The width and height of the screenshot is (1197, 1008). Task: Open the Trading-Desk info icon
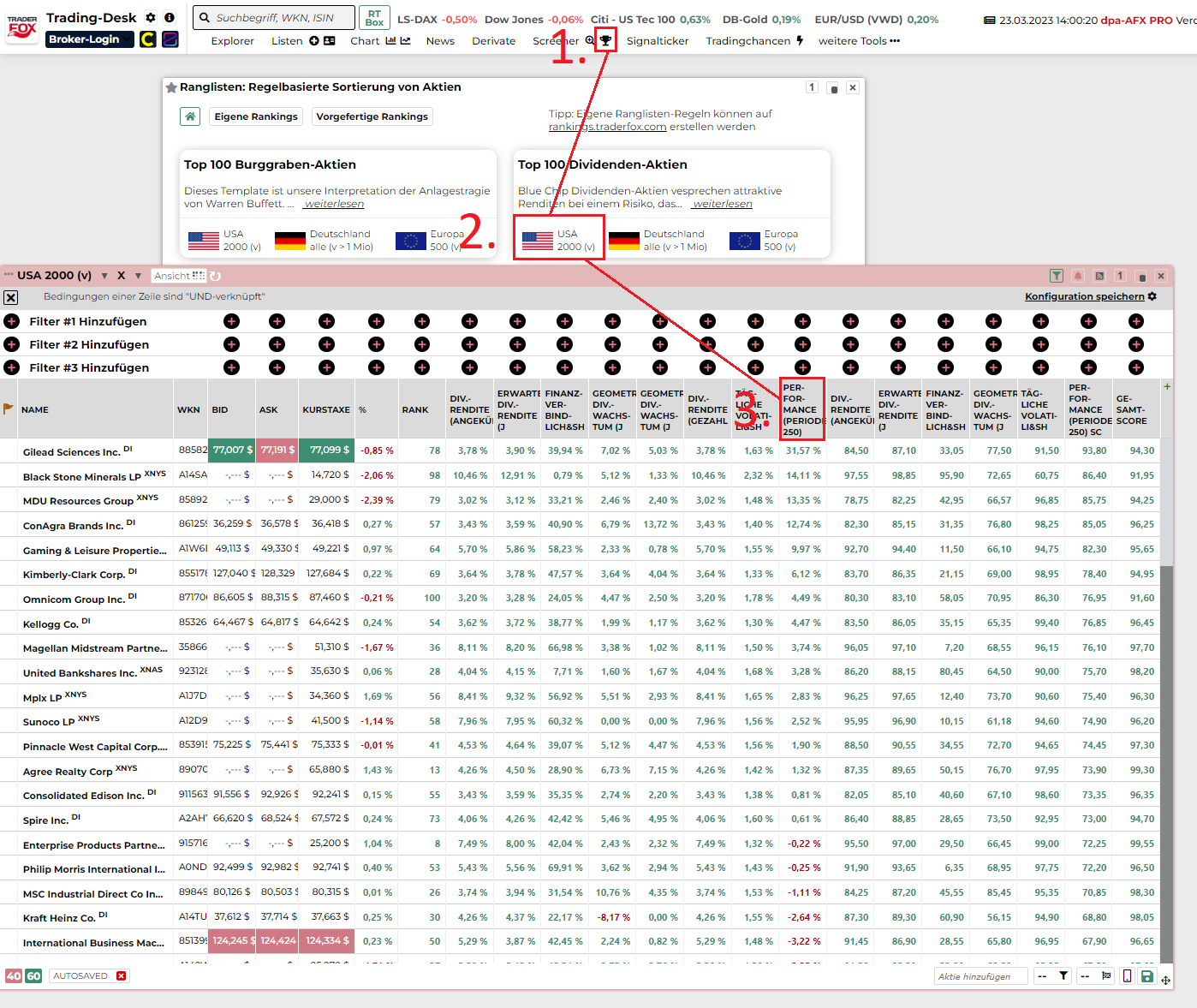[170, 17]
